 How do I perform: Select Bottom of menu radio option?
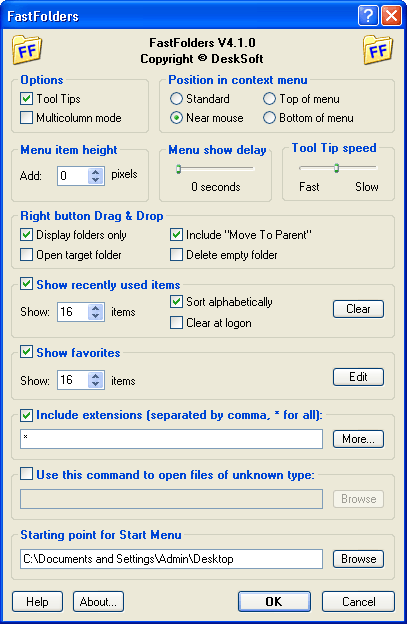coord(269,118)
